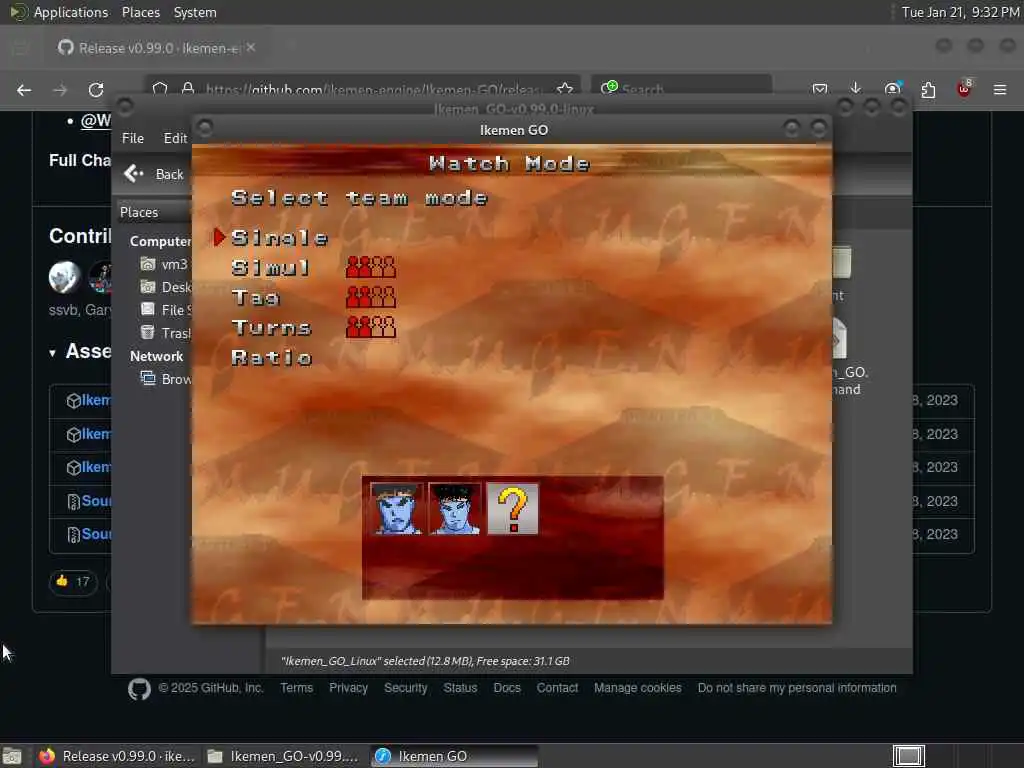Open GitHub Docs footer link
The width and height of the screenshot is (1024, 768).
tap(507, 688)
